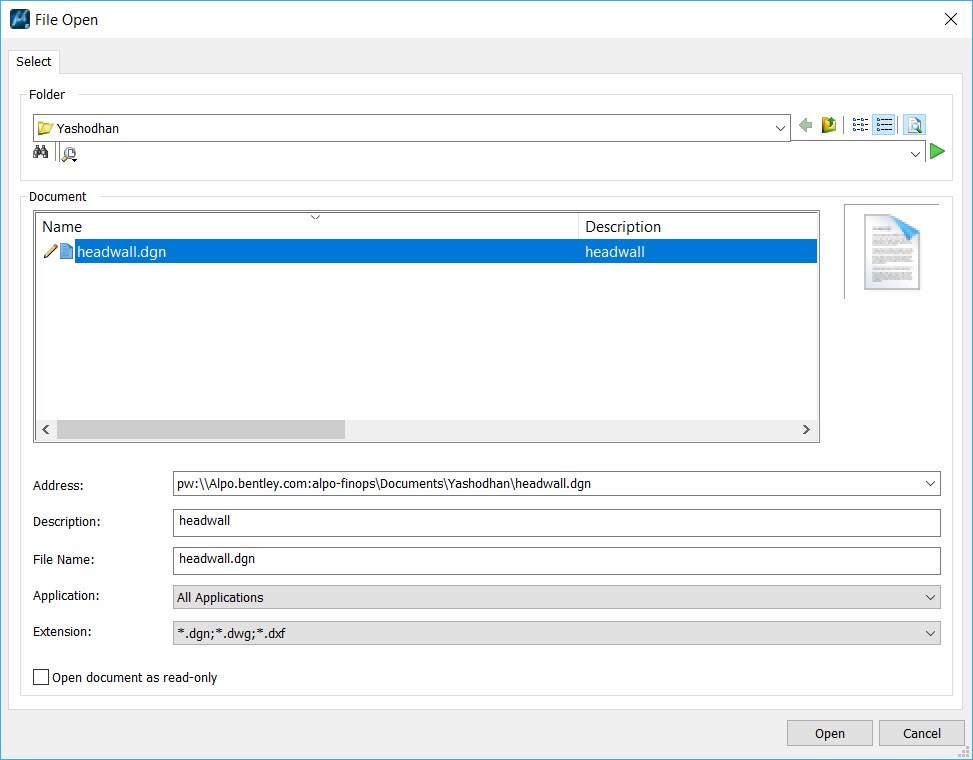
Task: Click the Open button
Action: pyautogui.click(x=829, y=733)
